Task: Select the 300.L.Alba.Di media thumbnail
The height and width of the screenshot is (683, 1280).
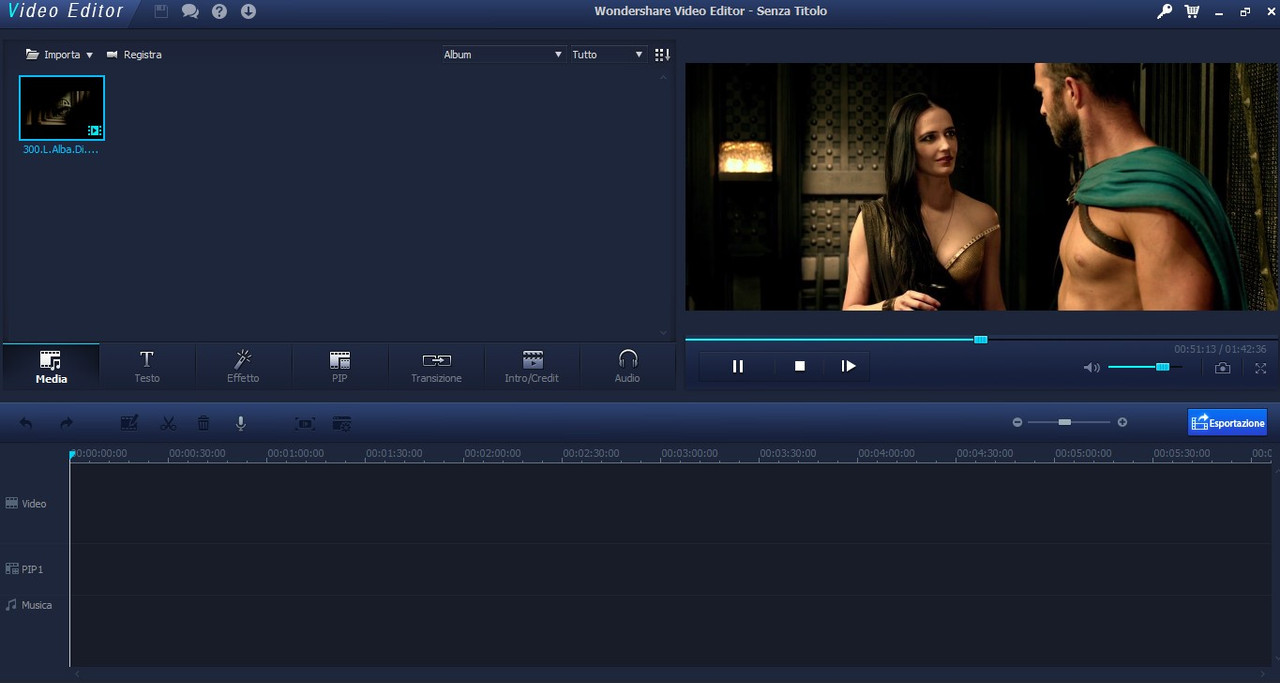Action: pos(62,108)
